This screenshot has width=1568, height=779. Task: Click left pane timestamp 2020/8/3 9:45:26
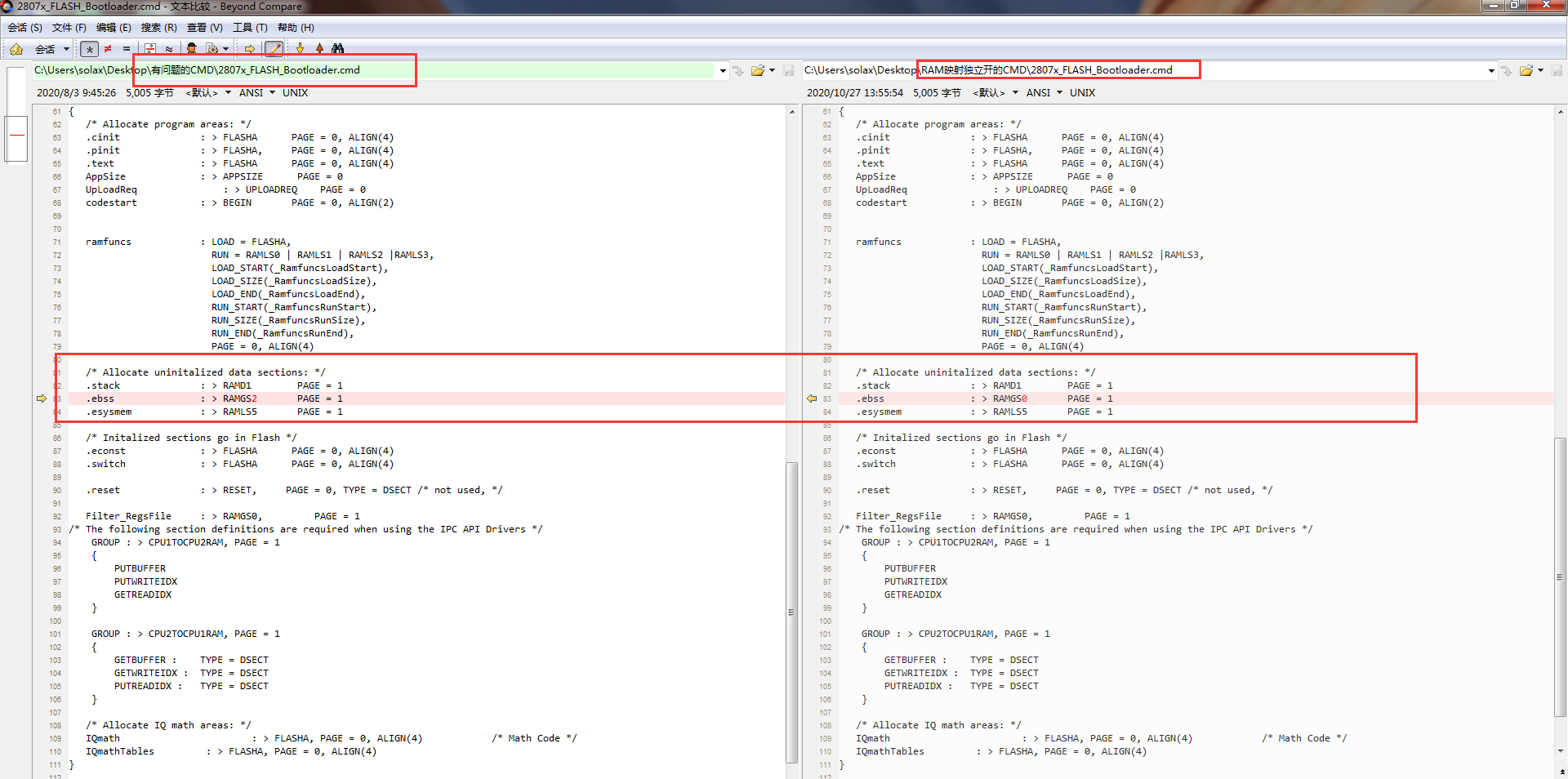pyautogui.click(x=76, y=93)
